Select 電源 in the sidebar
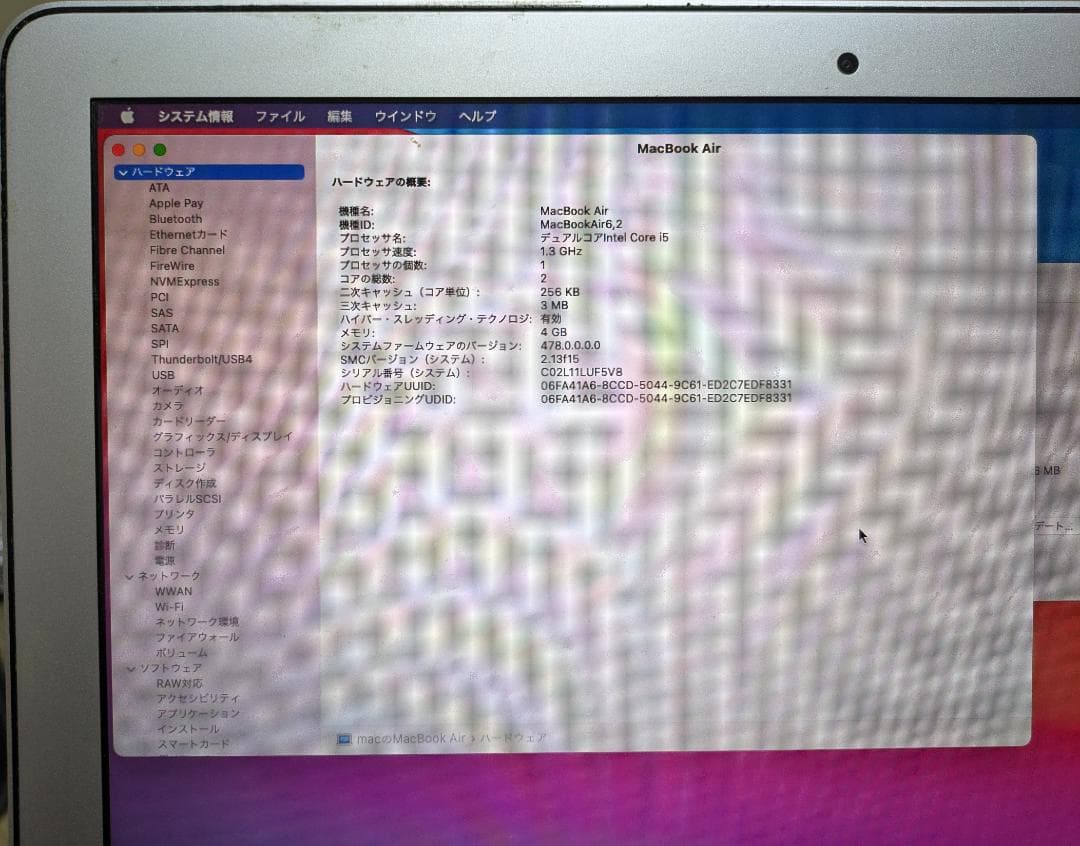 tap(165, 561)
